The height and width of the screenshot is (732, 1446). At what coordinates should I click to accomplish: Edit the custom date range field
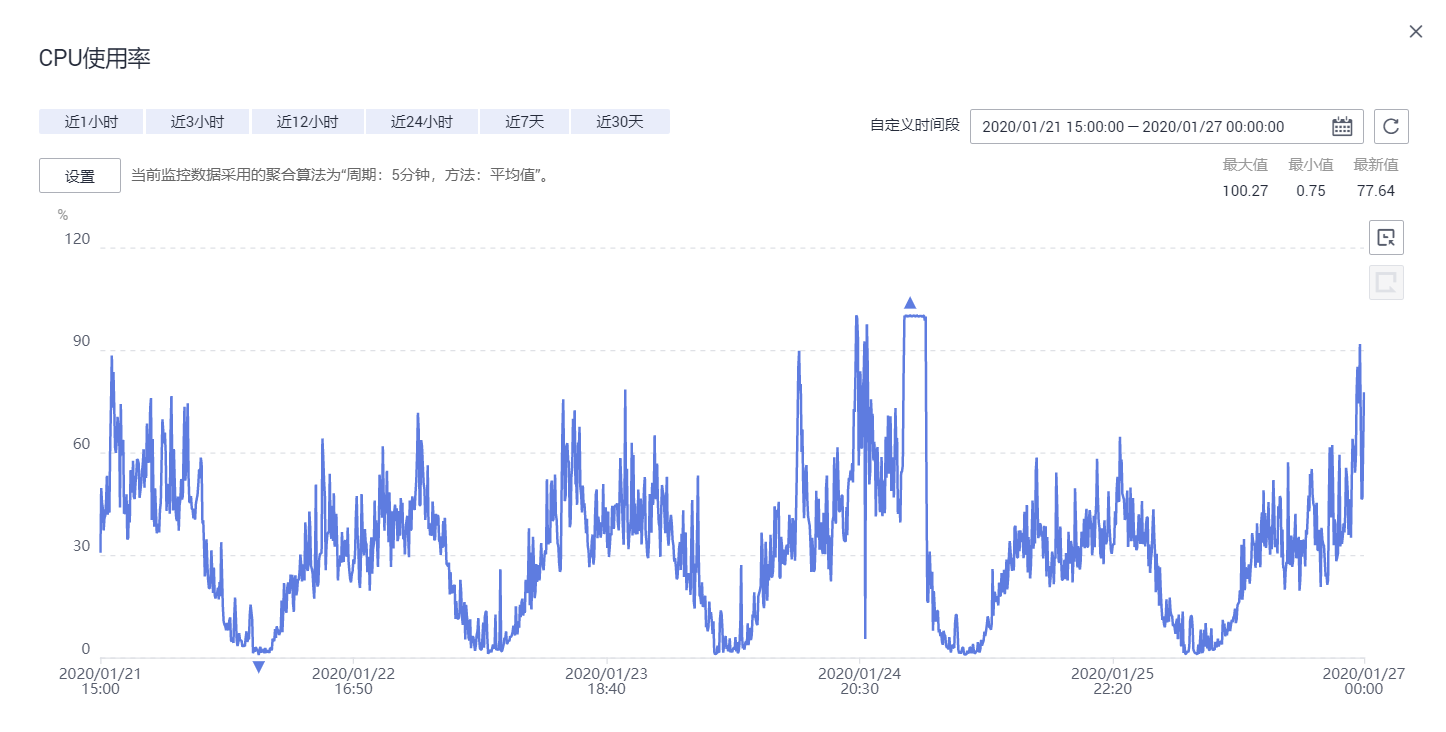pos(1167,126)
